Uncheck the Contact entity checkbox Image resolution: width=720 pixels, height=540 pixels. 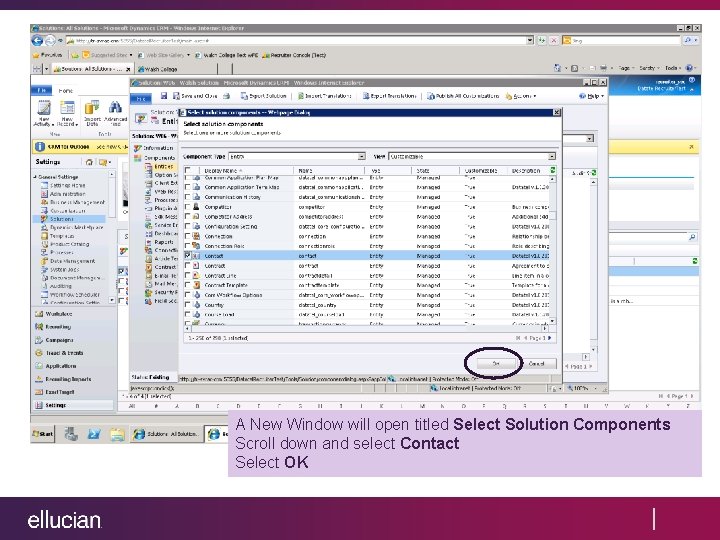coord(187,255)
